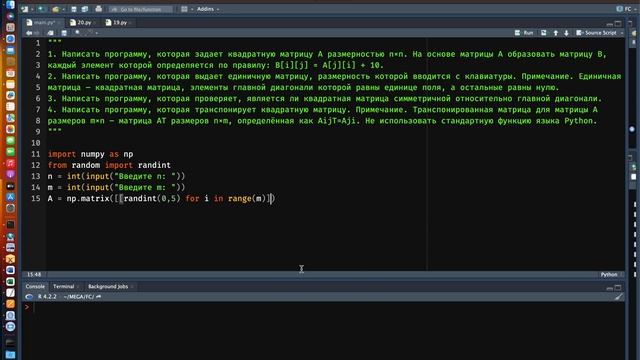
Task: Click the R 4.2.2 version label
Action: coord(47,297)
